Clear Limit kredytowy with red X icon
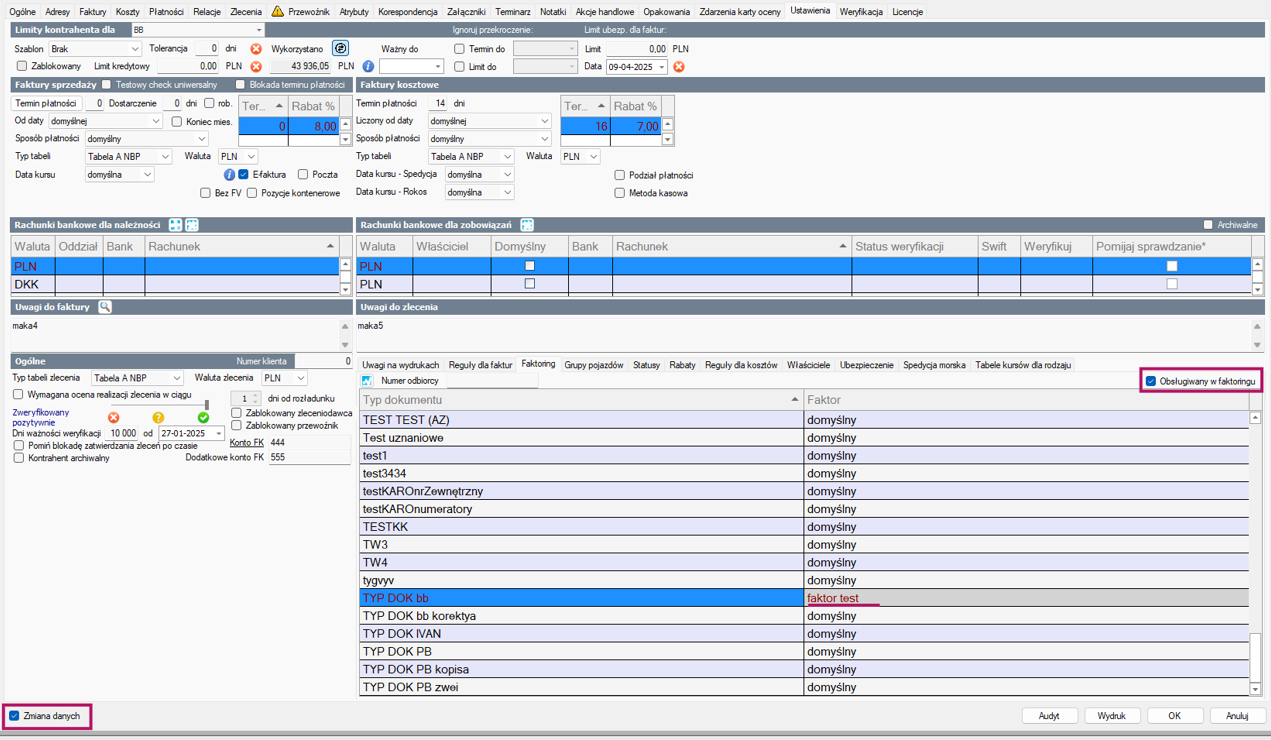The image size is (1271, 740). (256, 67)
